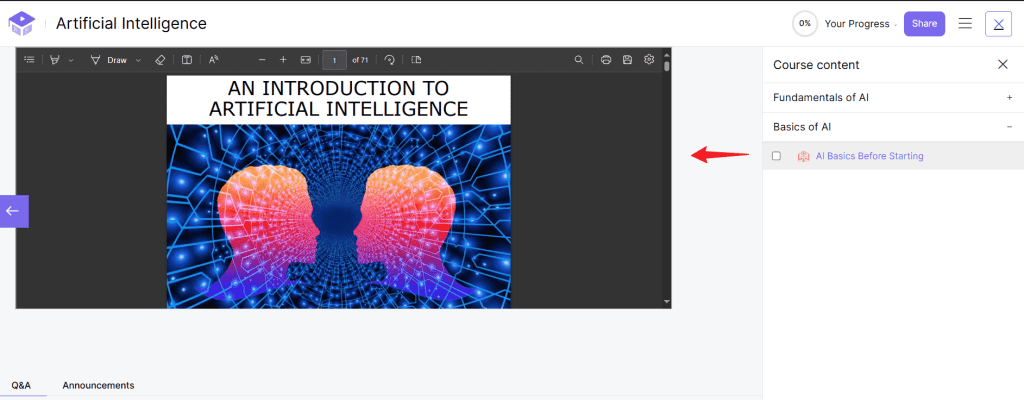Image resolution: width=1024 pixels, height=400 pixels.
Task: Zoom in with the plus icon
Action: (283, 59)
